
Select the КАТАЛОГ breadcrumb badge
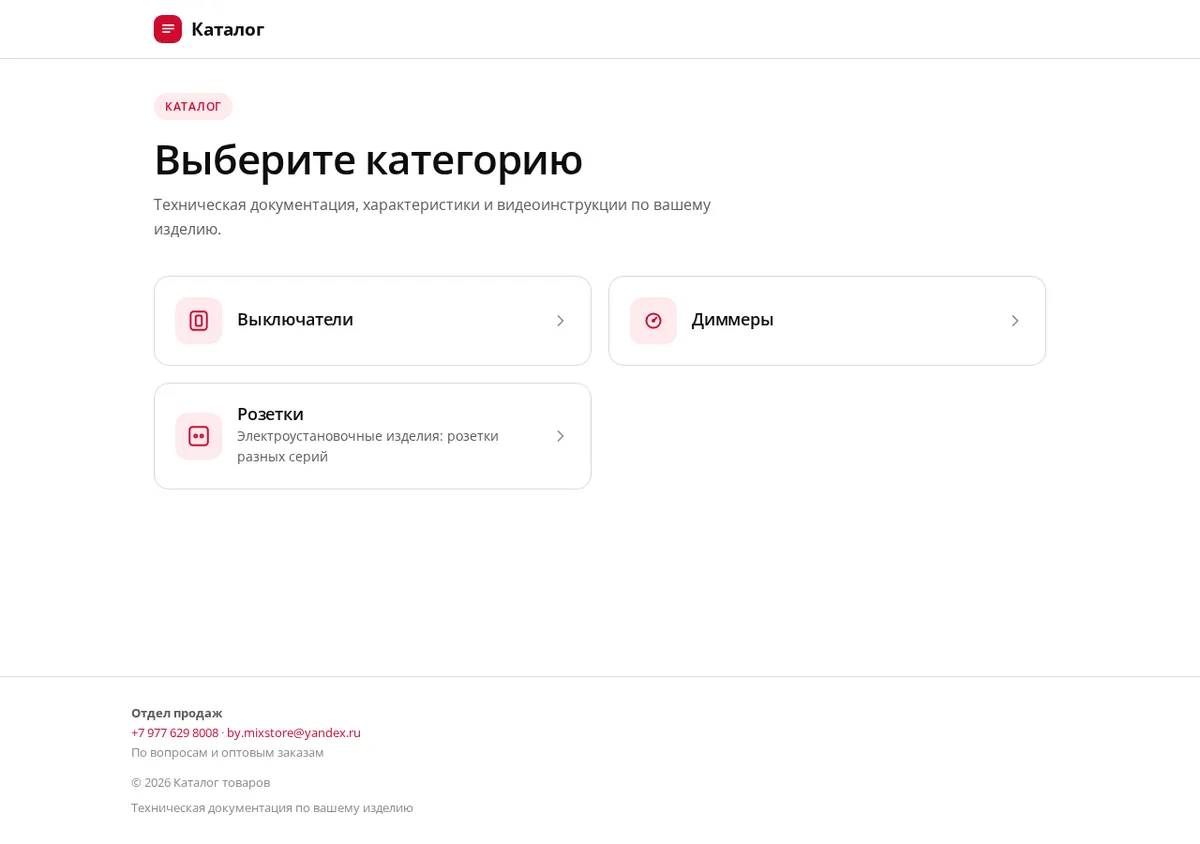click(x=193, y=106)
